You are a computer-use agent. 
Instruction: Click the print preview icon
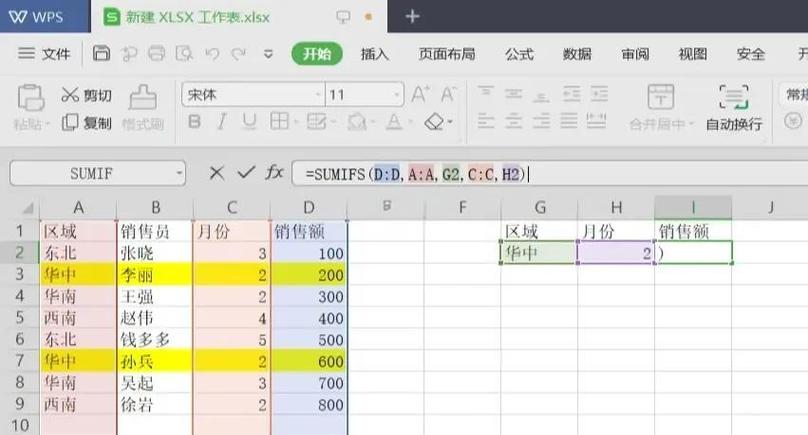click(184, 54)
